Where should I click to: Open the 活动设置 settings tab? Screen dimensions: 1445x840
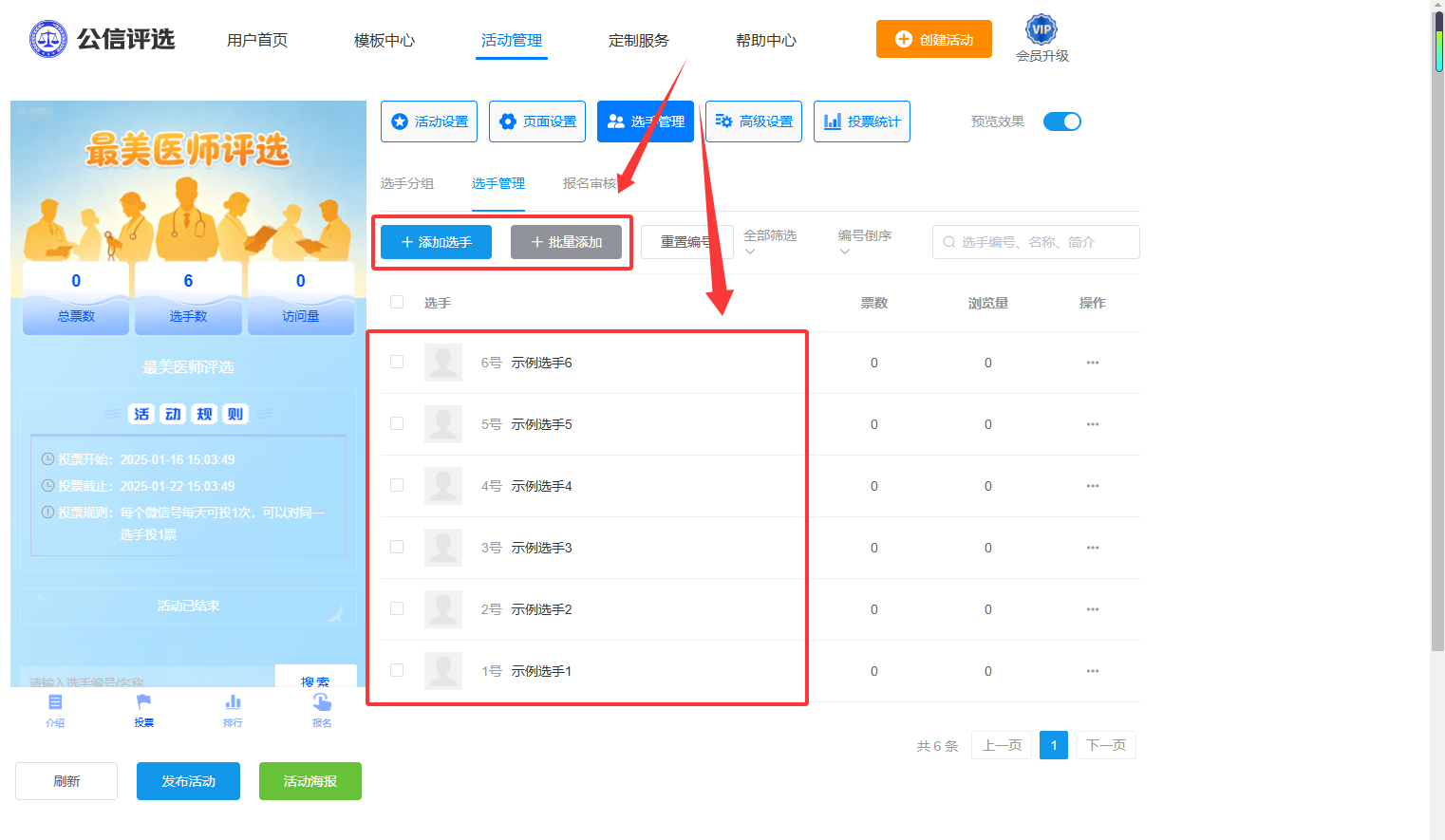click(x=429, y=121)
